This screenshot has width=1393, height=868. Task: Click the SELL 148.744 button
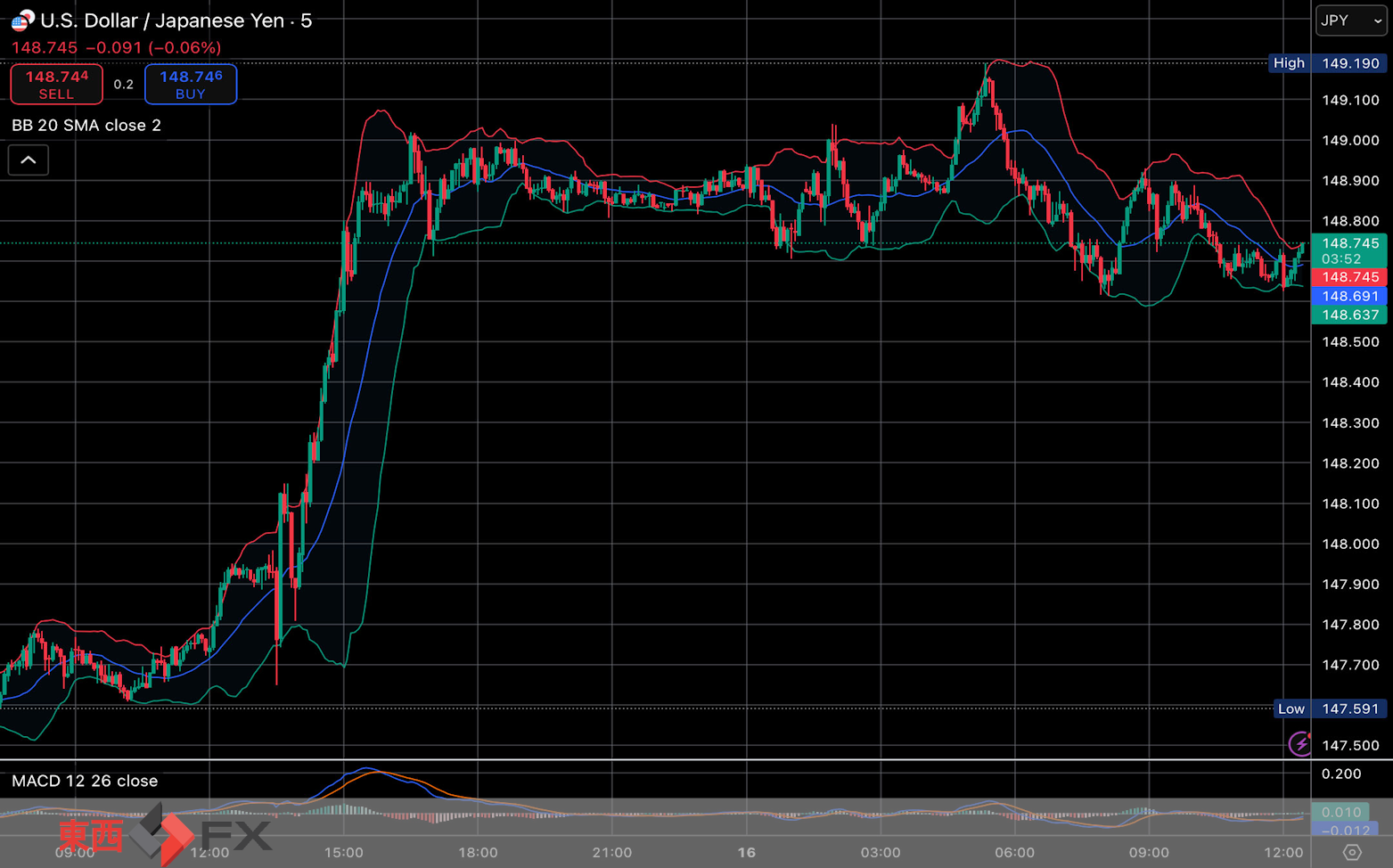(x=56, y=85)
